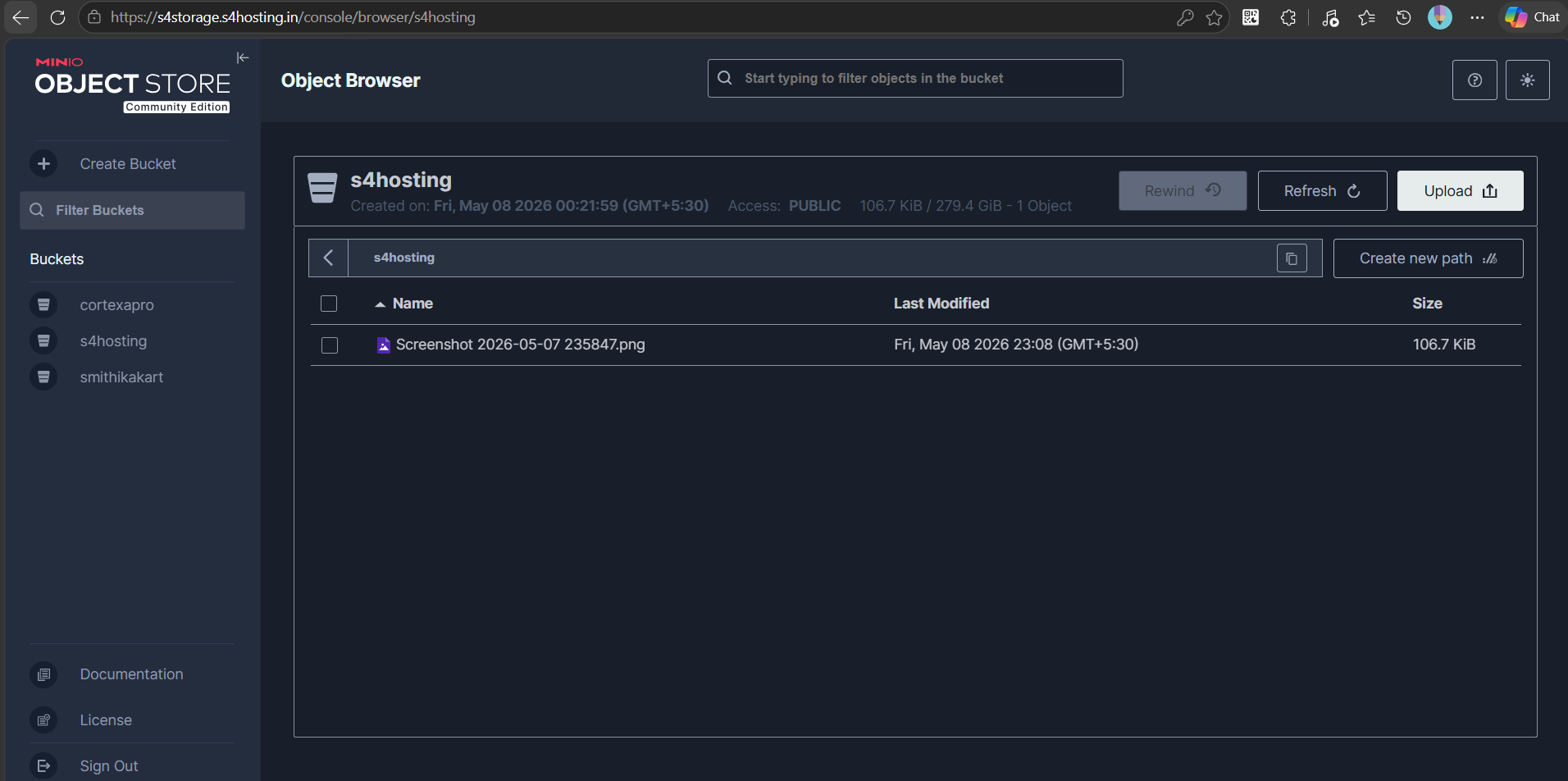This screenshot has width=1568, height=781.
Task: Bookmark page with the star icon
Action: tap(1215, 17)
